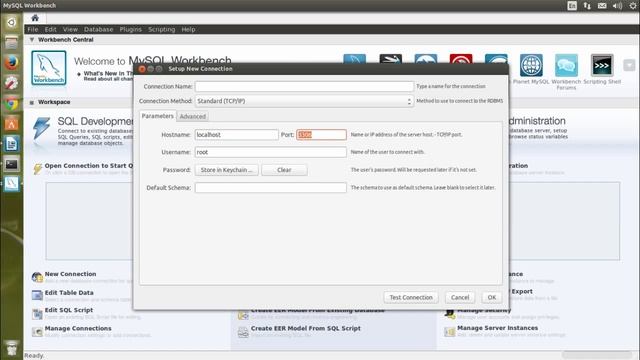Click the Manage Connections icon
This screenshot has height=360, width=640.
37,331
